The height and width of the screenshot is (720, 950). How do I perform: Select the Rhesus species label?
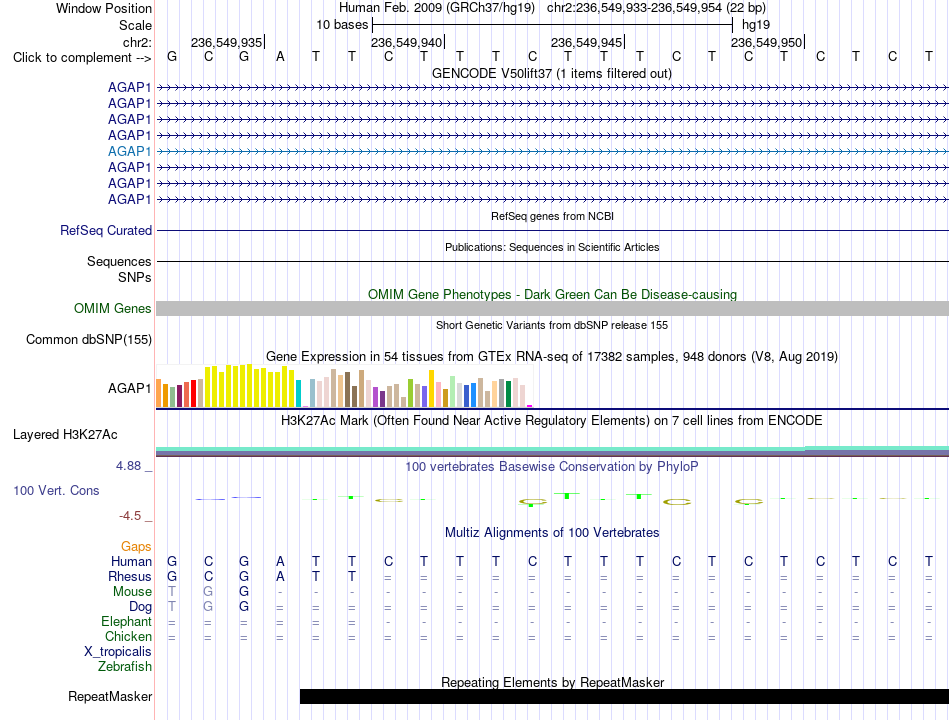click(x=130, y=576)
